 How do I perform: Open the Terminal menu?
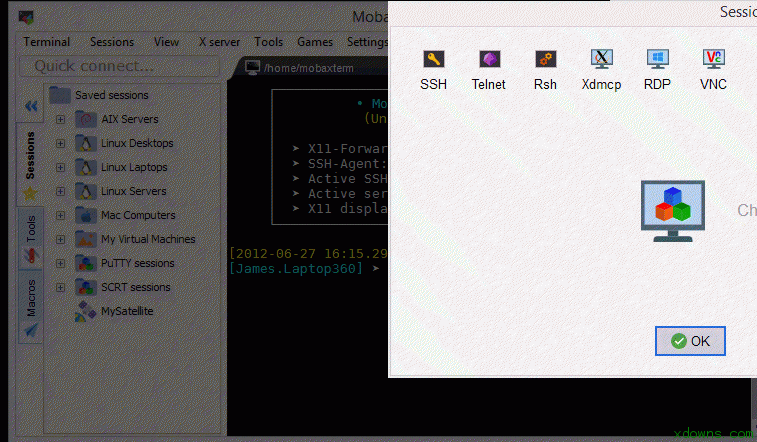pyautogui.click(x=46, y=42)
